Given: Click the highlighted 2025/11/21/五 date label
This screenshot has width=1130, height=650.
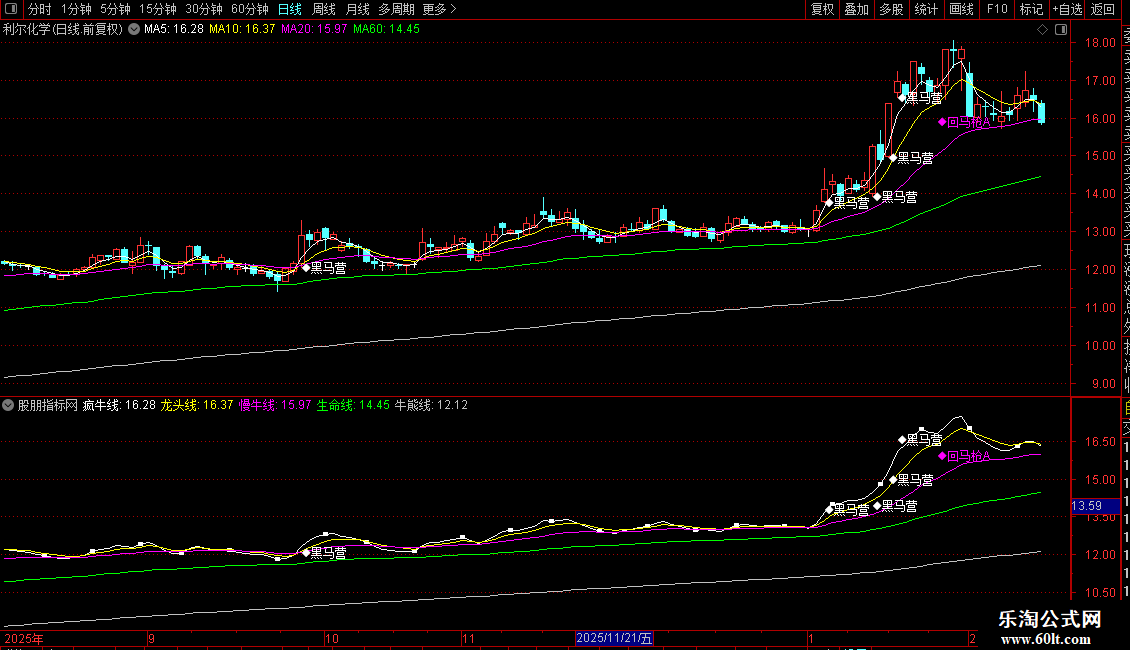Looking at the screenshot, I should point(614,638).
